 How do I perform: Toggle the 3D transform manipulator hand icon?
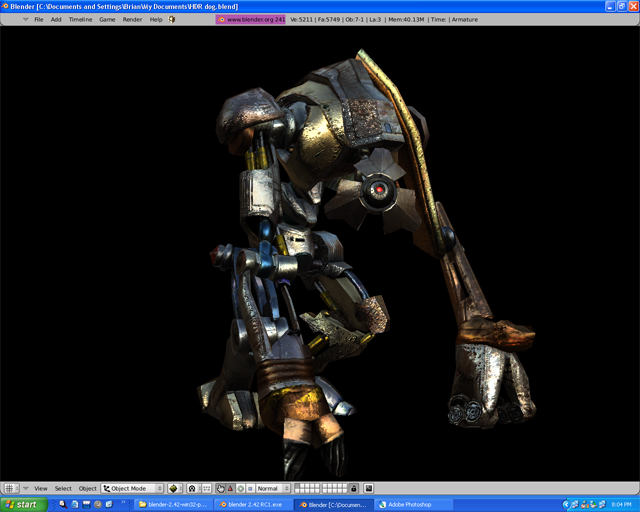[220, 488]
